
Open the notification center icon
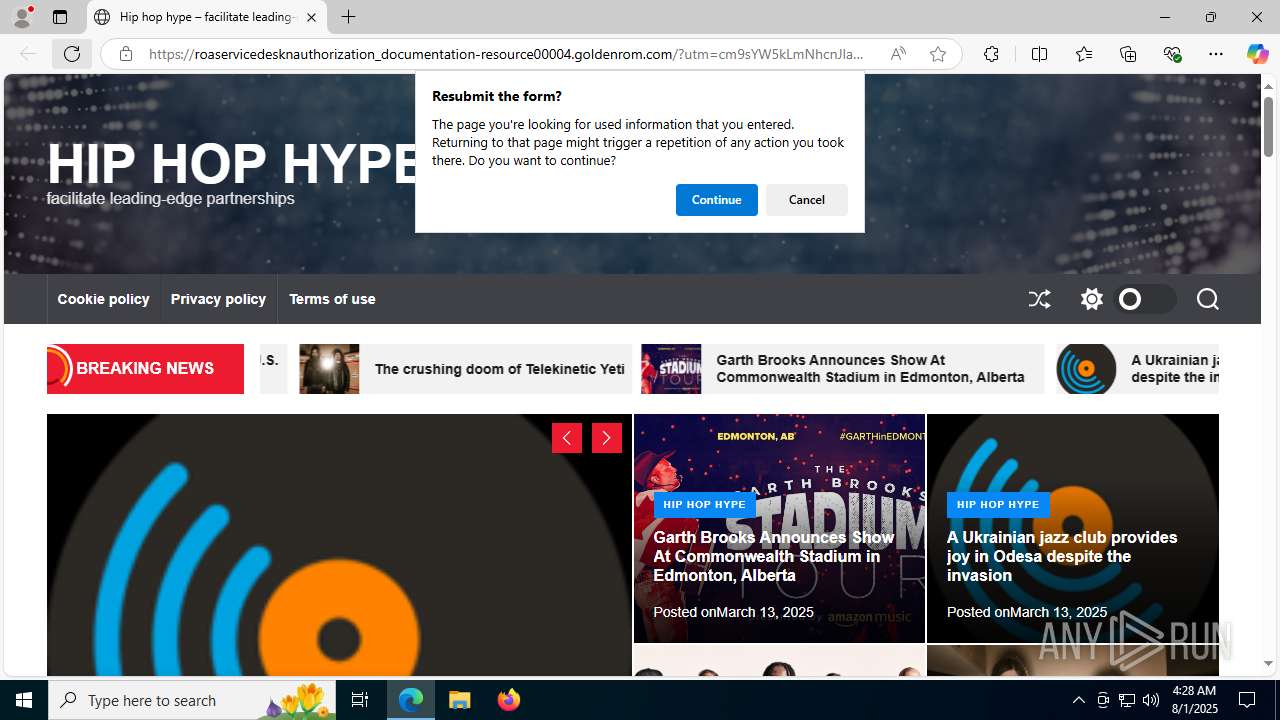tap(1247, 700)
